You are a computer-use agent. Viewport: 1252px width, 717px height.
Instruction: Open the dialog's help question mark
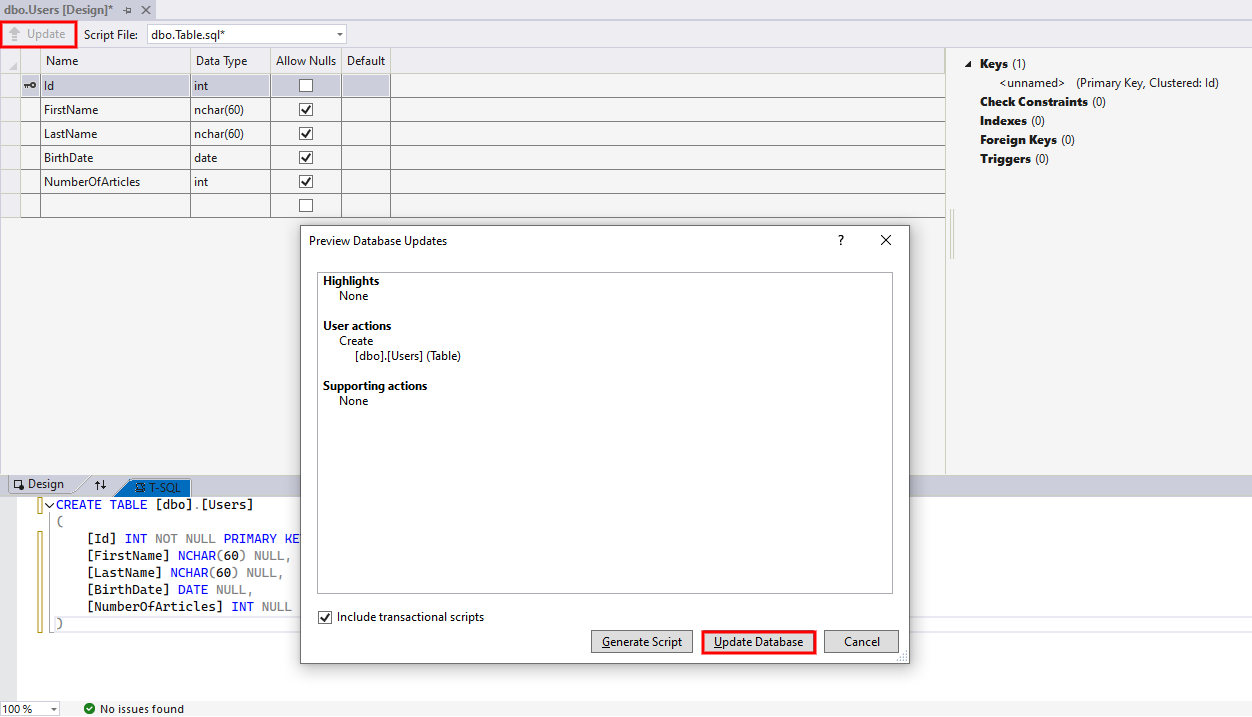point(841,241)
